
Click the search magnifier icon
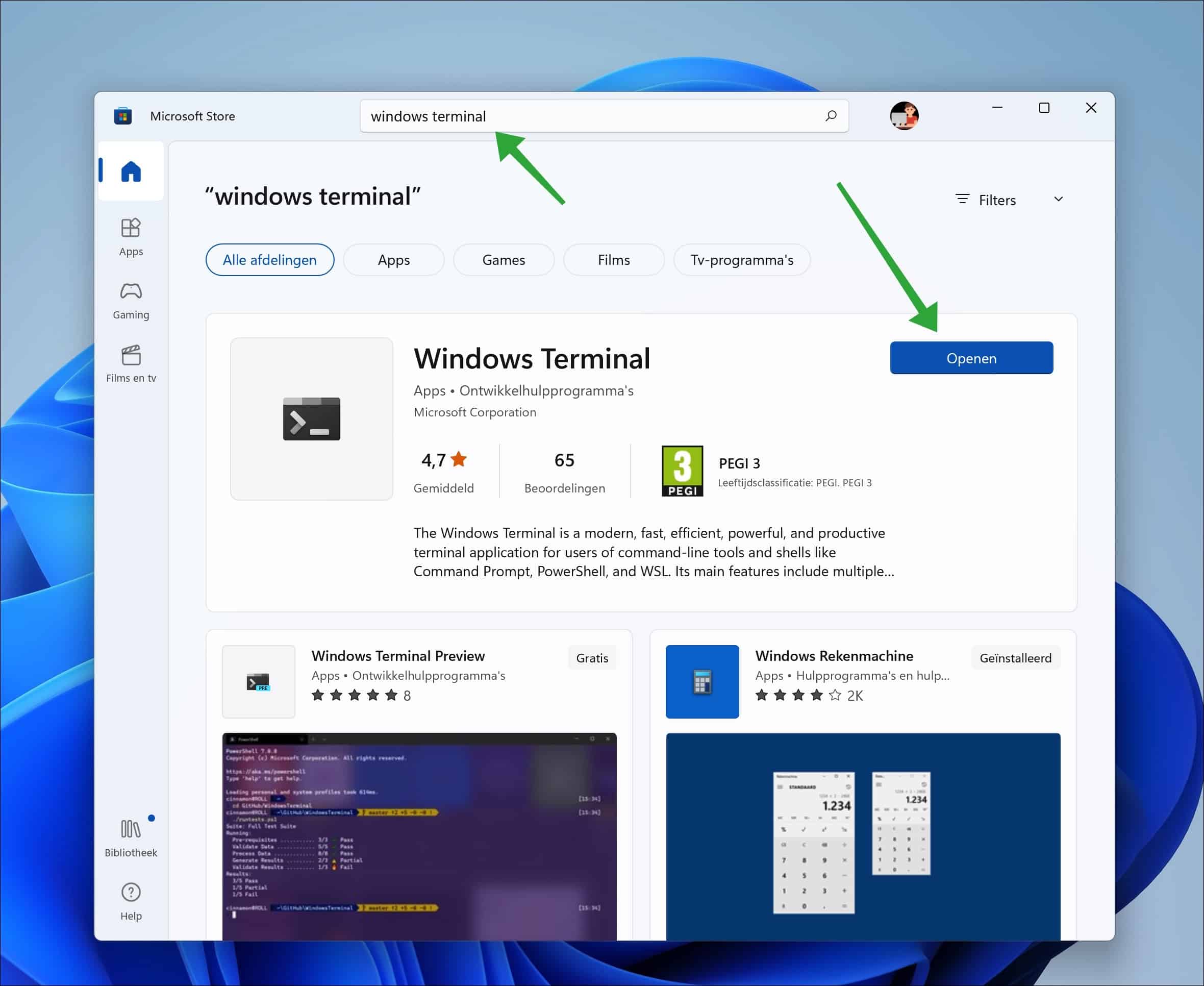click(x=831, y=116)
